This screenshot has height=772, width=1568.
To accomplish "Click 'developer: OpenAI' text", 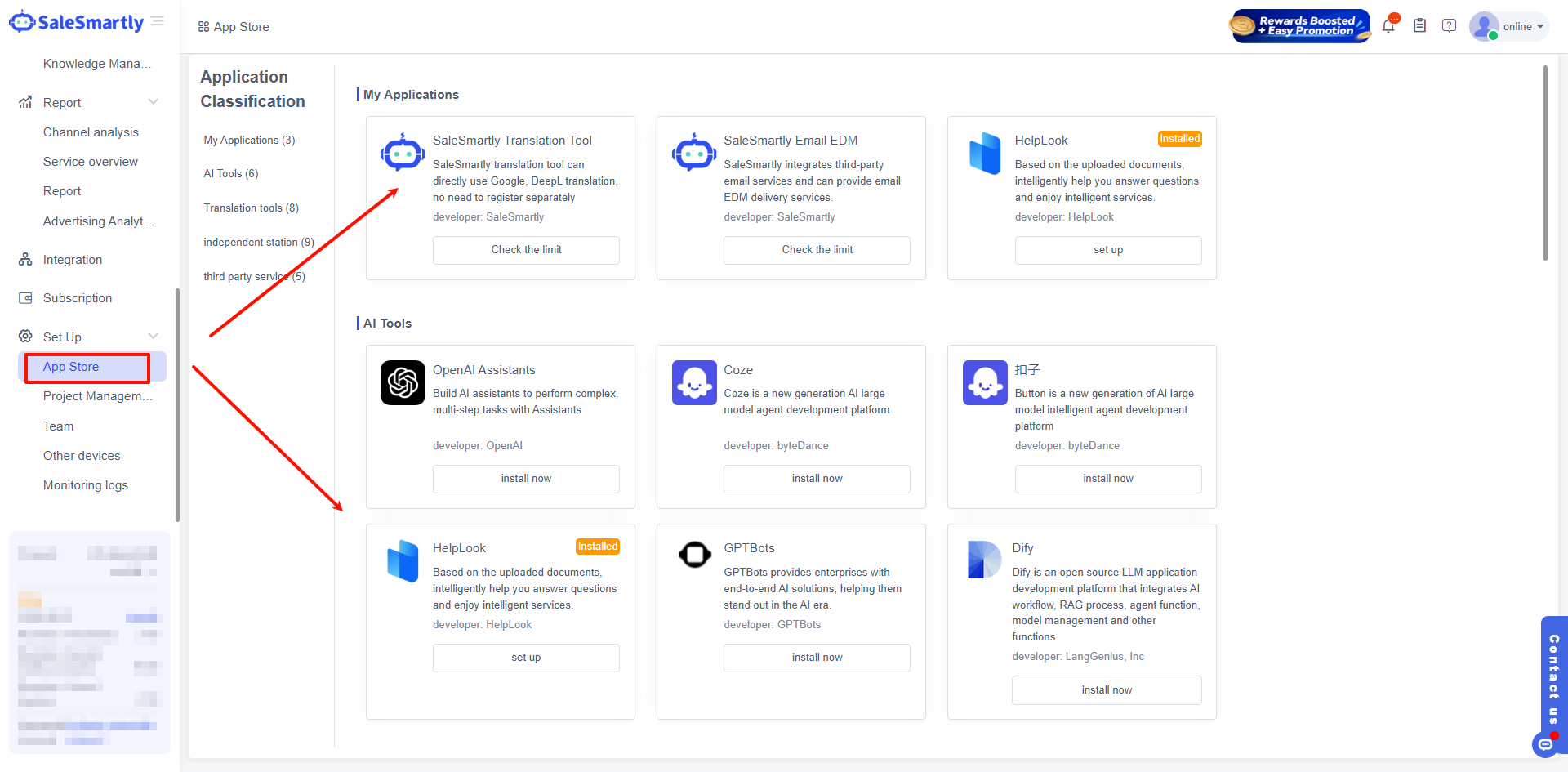I will (478, 446).
